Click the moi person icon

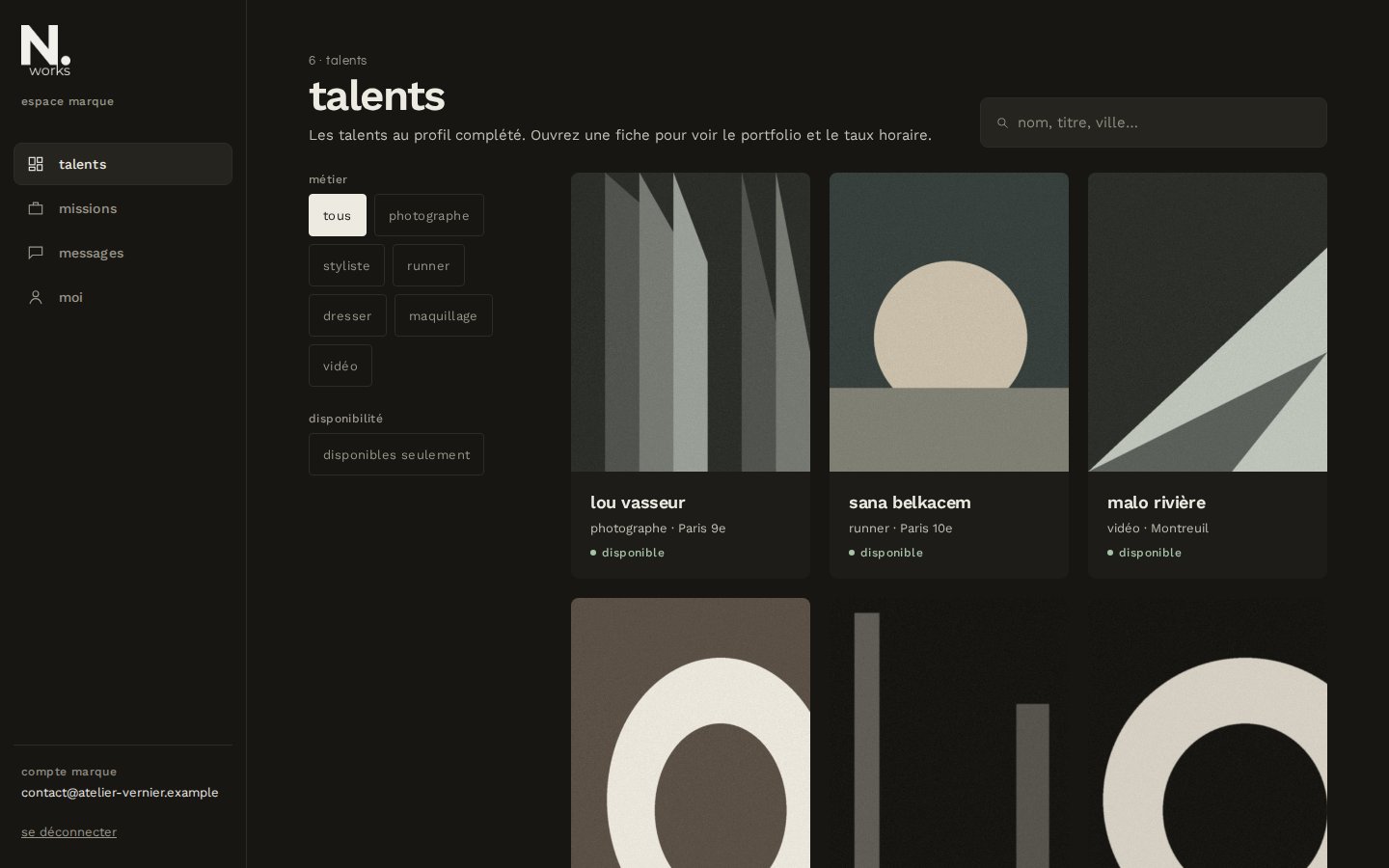36,297
